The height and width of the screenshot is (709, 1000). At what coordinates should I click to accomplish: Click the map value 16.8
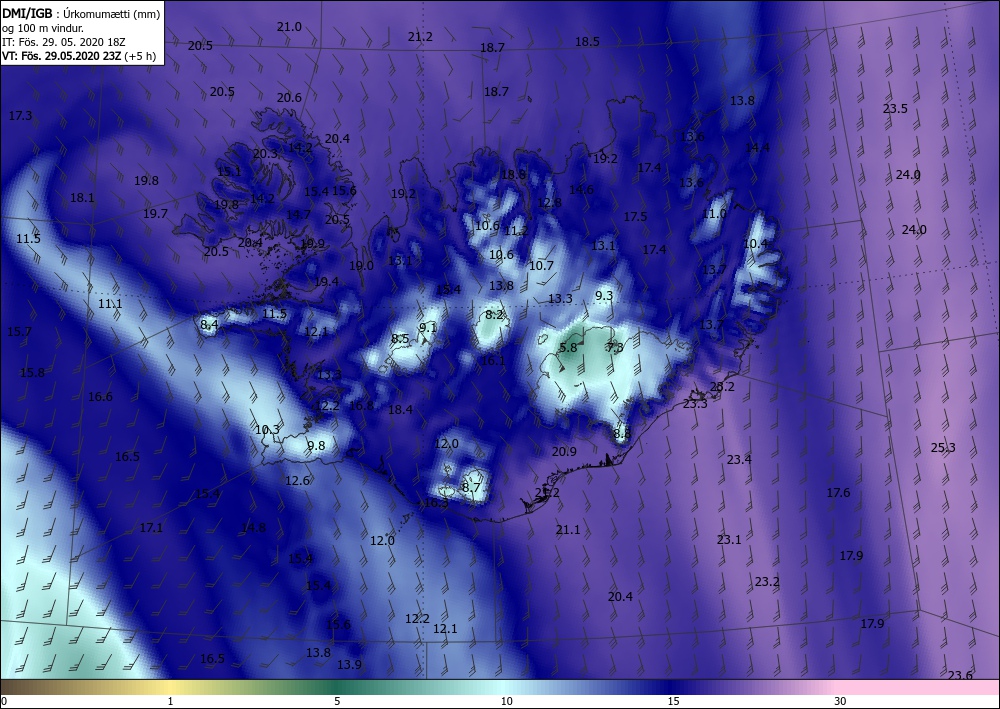pyautogui.click(x=362, y=406)
